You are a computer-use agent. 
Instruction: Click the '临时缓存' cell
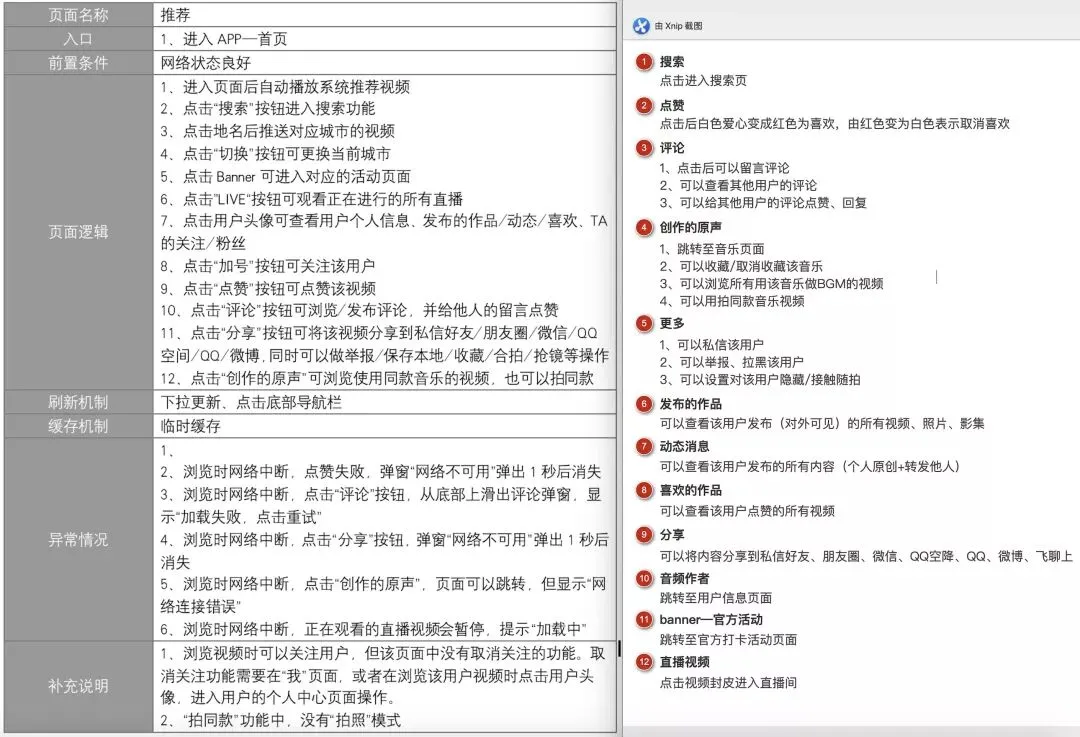pos(384,426)
